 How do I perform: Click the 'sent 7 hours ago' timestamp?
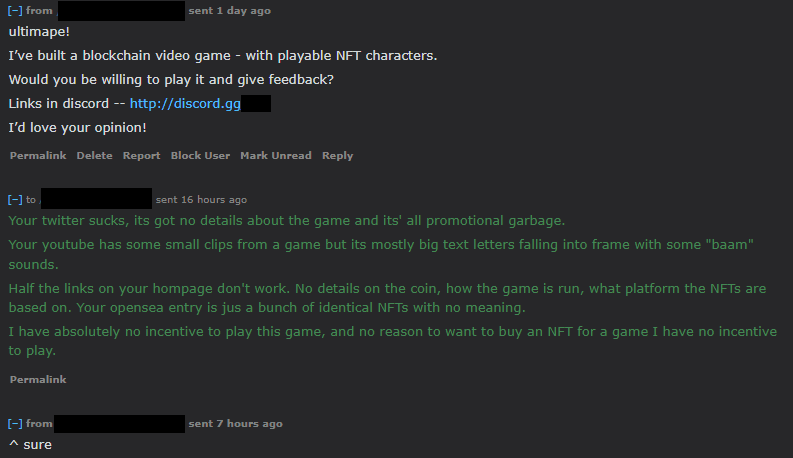coord(235,424)
